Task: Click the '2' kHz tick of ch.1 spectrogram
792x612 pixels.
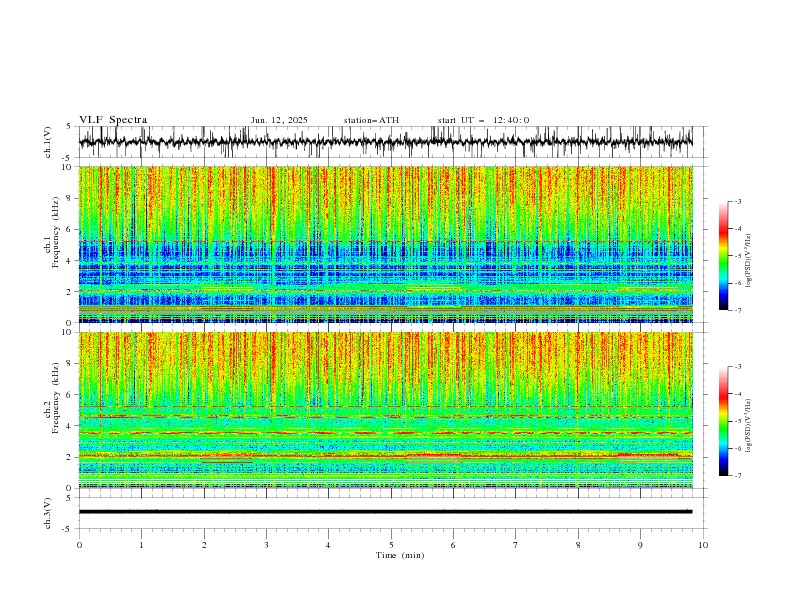Action: click(x=70, y=292)
